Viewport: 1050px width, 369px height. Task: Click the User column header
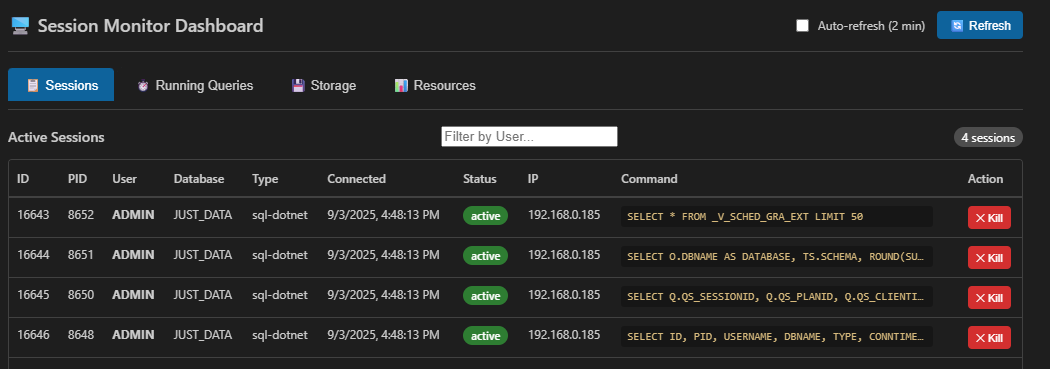125,179
